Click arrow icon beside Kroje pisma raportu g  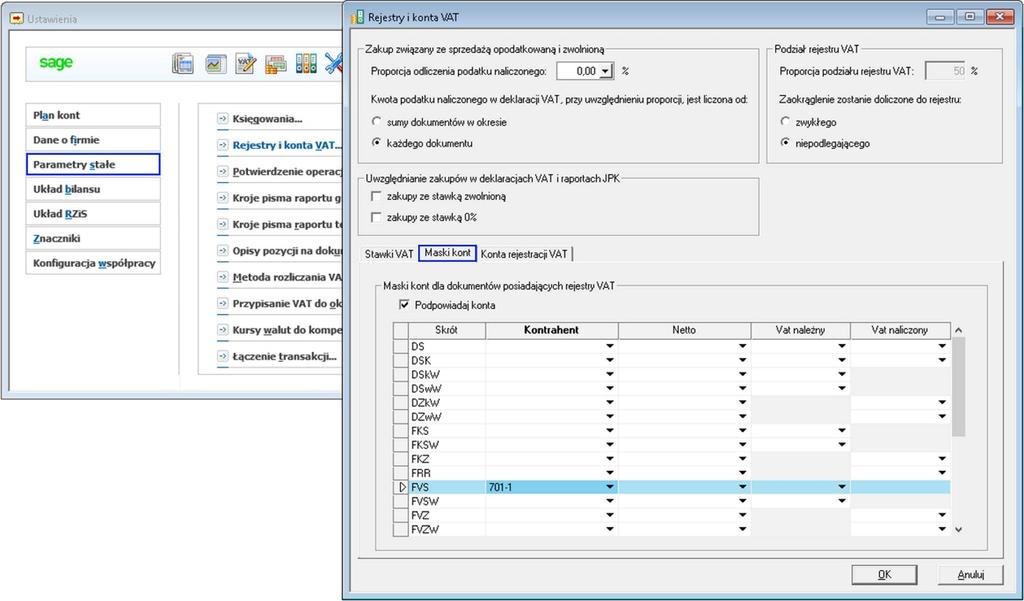(x=223, y=198)
